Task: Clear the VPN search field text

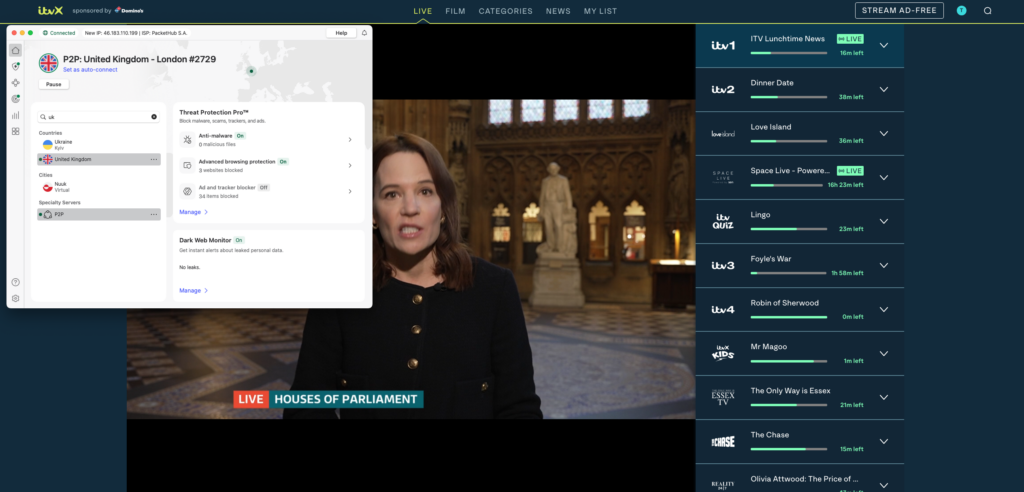Action: point(154,117)
